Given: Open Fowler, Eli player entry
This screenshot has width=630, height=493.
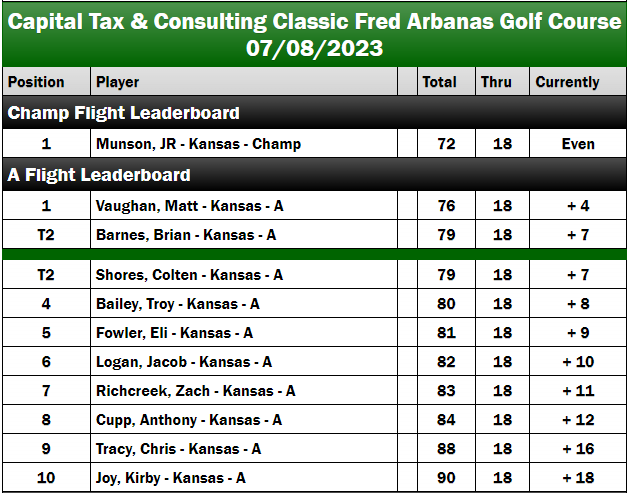Looking at the screenshot, I should tap(174, 333).
